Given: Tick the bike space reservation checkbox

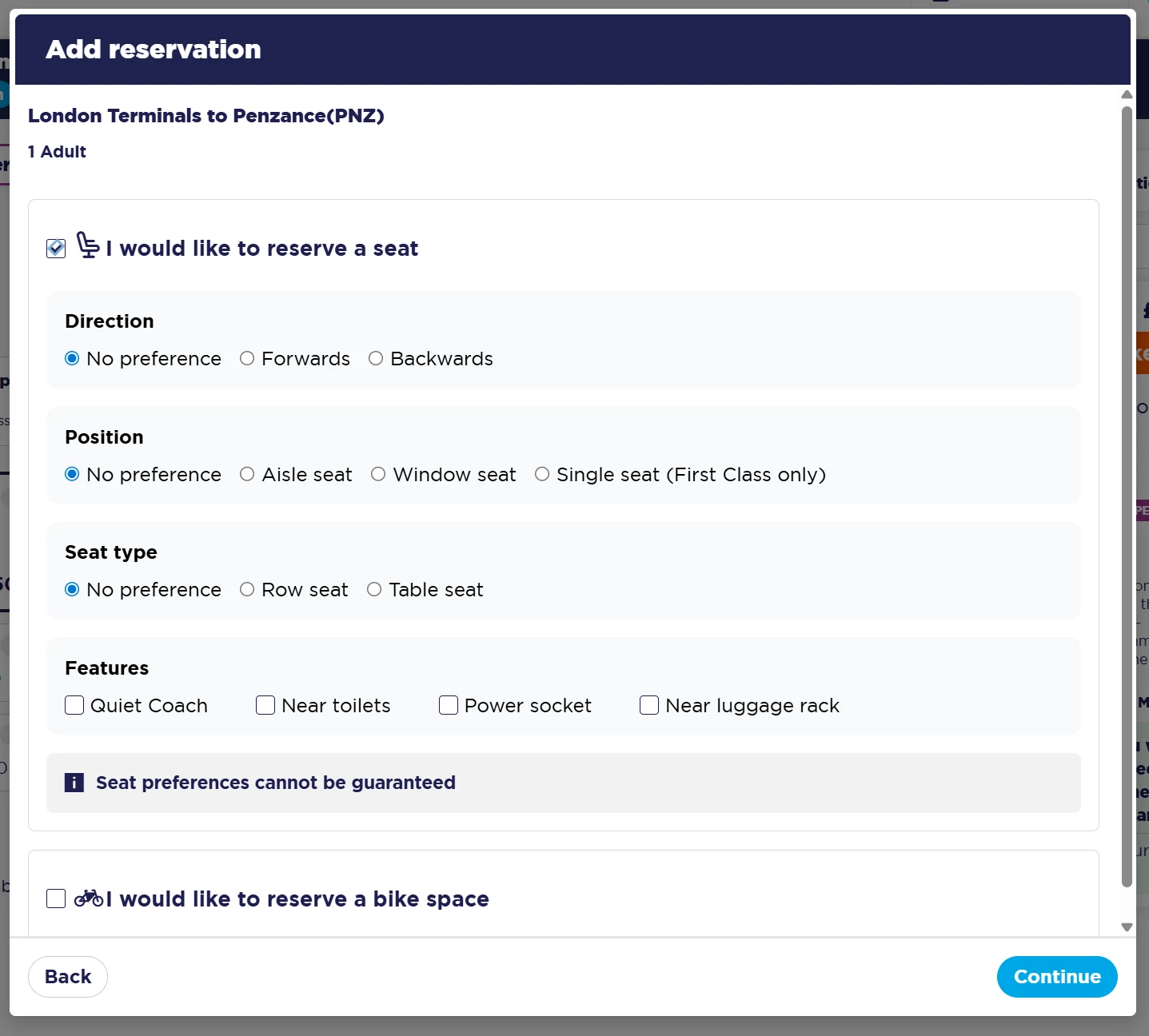Looking at the screenshot, I should coord(56,899).
